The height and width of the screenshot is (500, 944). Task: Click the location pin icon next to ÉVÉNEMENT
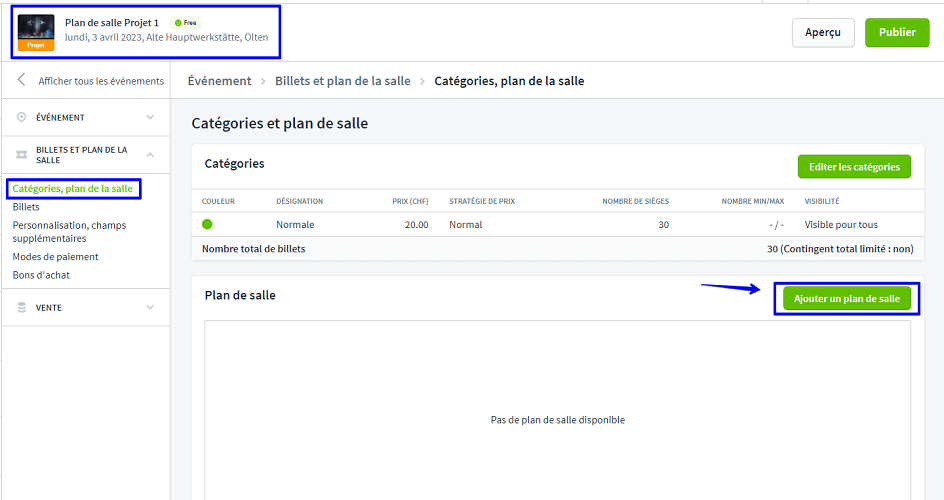(x=22, y=117)
